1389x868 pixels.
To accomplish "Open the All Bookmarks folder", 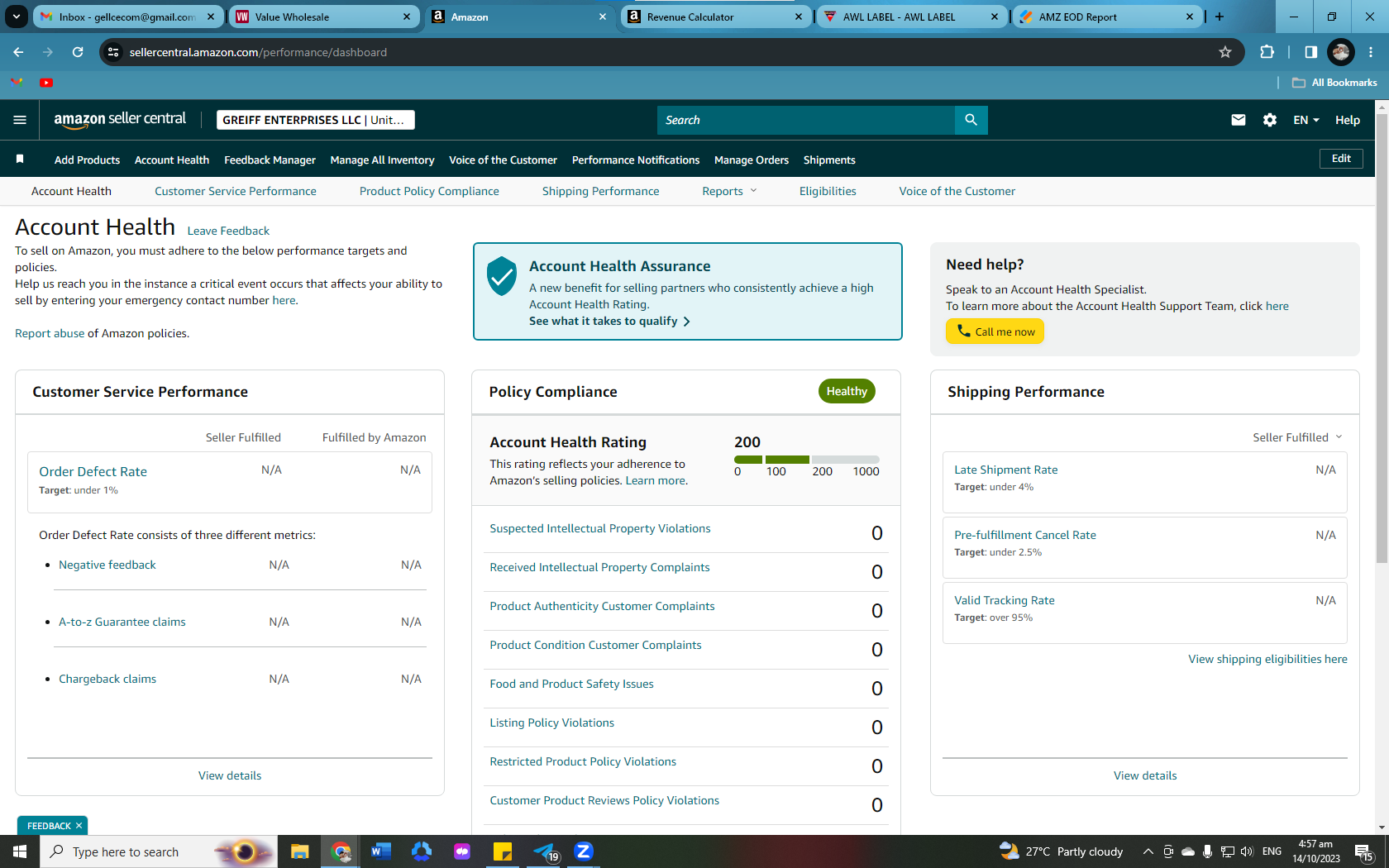I will coord(1334,83).
